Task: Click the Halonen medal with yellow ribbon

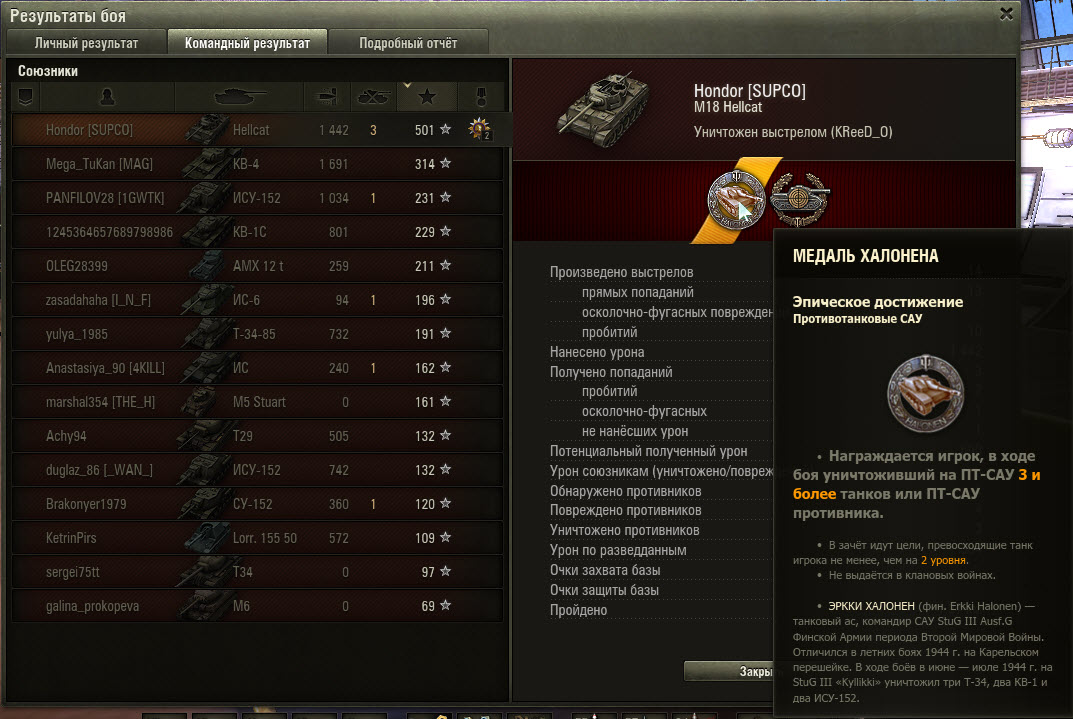Action: point(736,200)
